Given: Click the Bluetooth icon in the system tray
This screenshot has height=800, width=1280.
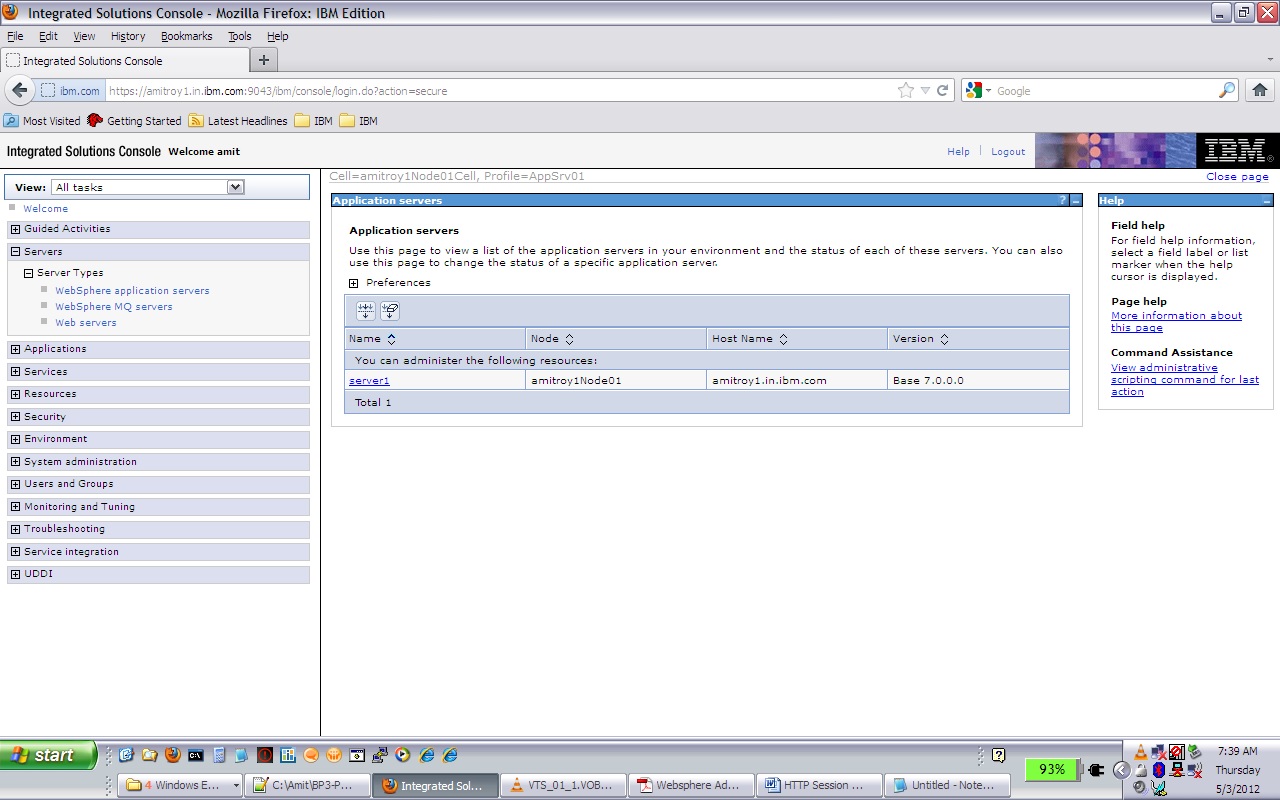Looking at the screenshot, I should [x=1159, y=770].
